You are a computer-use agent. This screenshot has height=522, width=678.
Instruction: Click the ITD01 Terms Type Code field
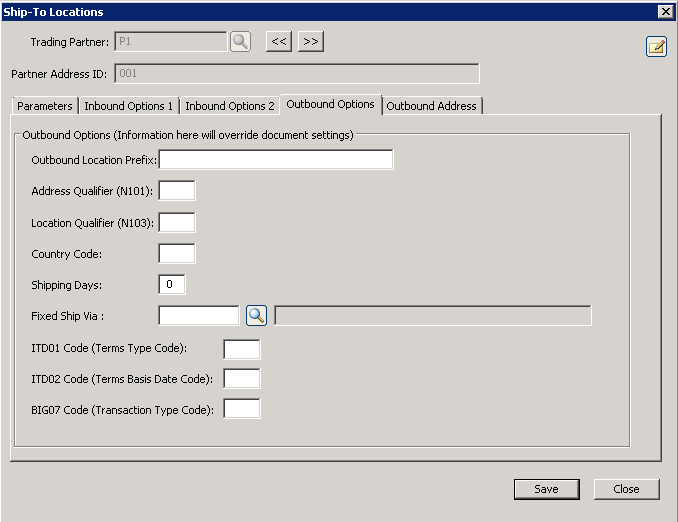242,349
